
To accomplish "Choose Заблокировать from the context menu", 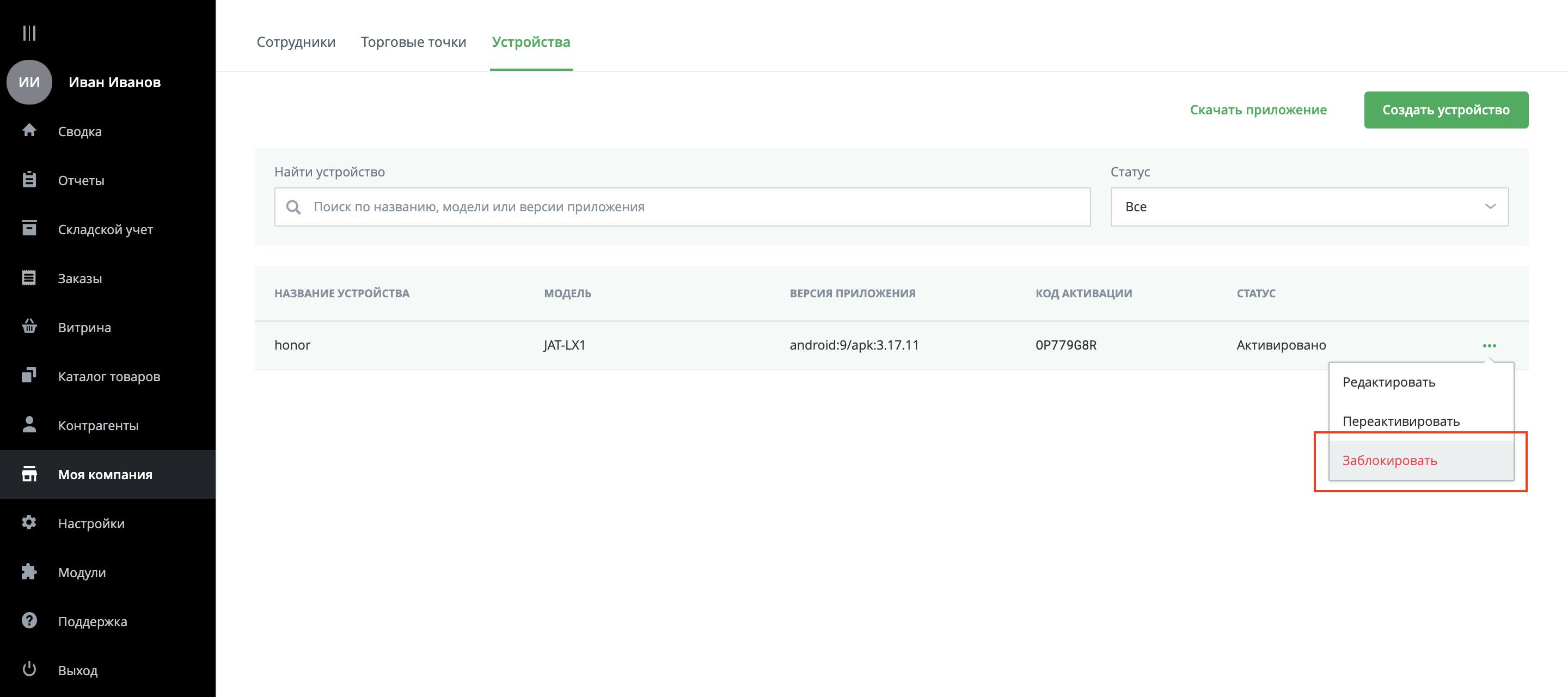I will click(x=1420, y=460).
